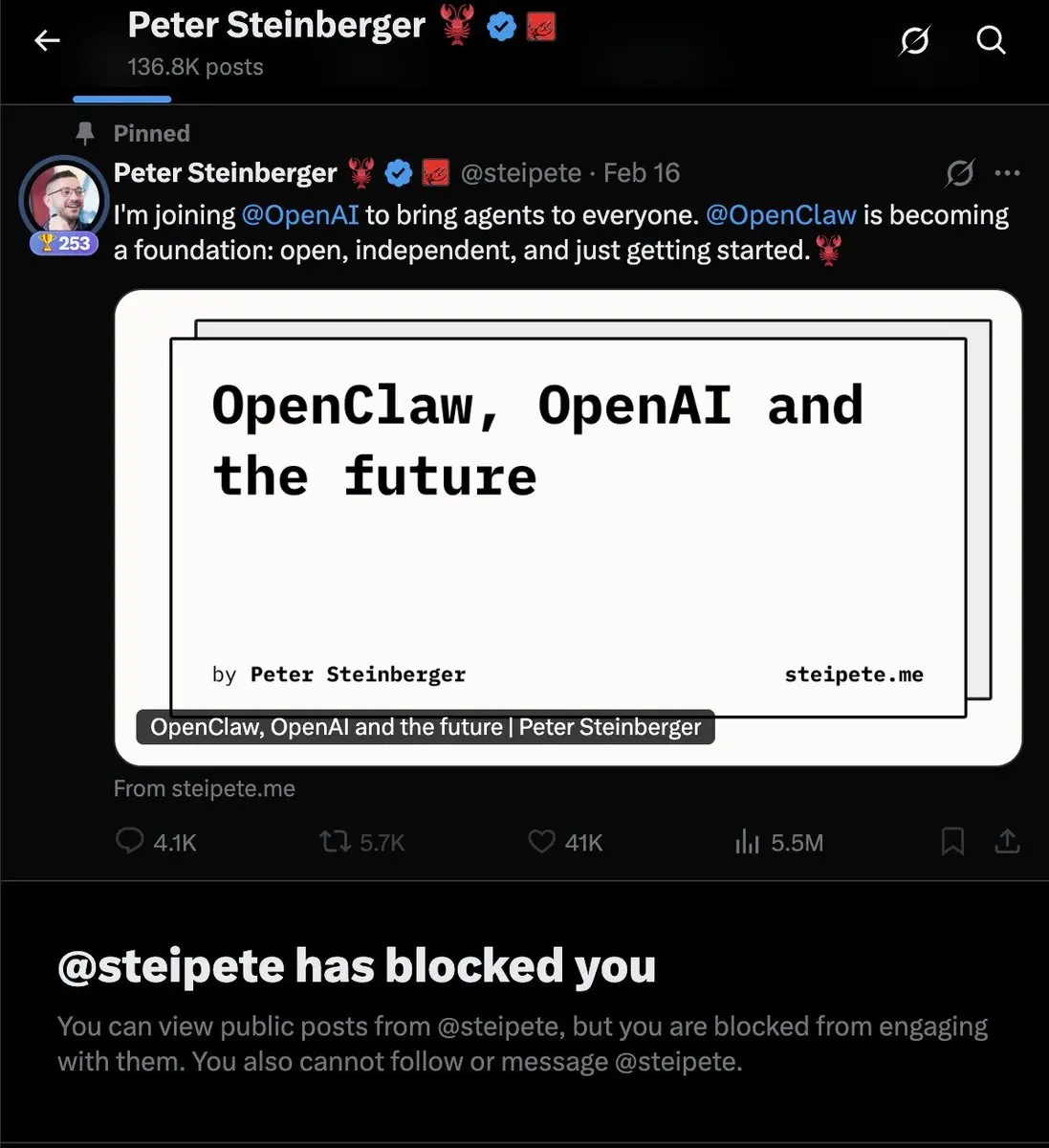Open Peter Steinberger's profile avatar
This screenshot has width=1049, height=1148.
click(x=64, y=200)
